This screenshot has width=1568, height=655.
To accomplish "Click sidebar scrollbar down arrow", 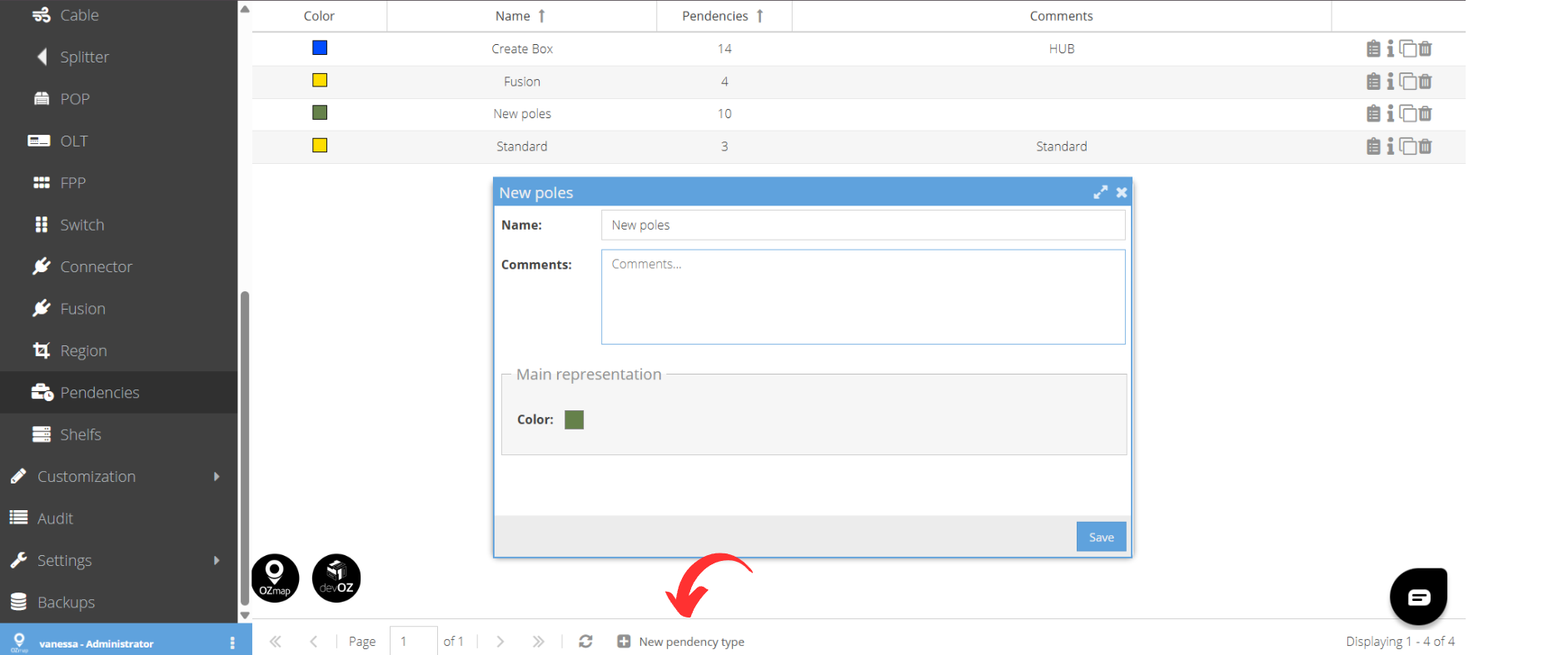I will coord(245,615).
